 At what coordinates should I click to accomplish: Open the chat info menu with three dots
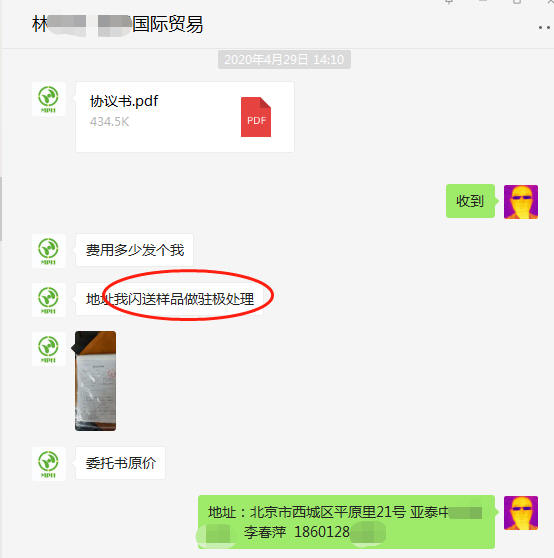[x=544, y=27]
